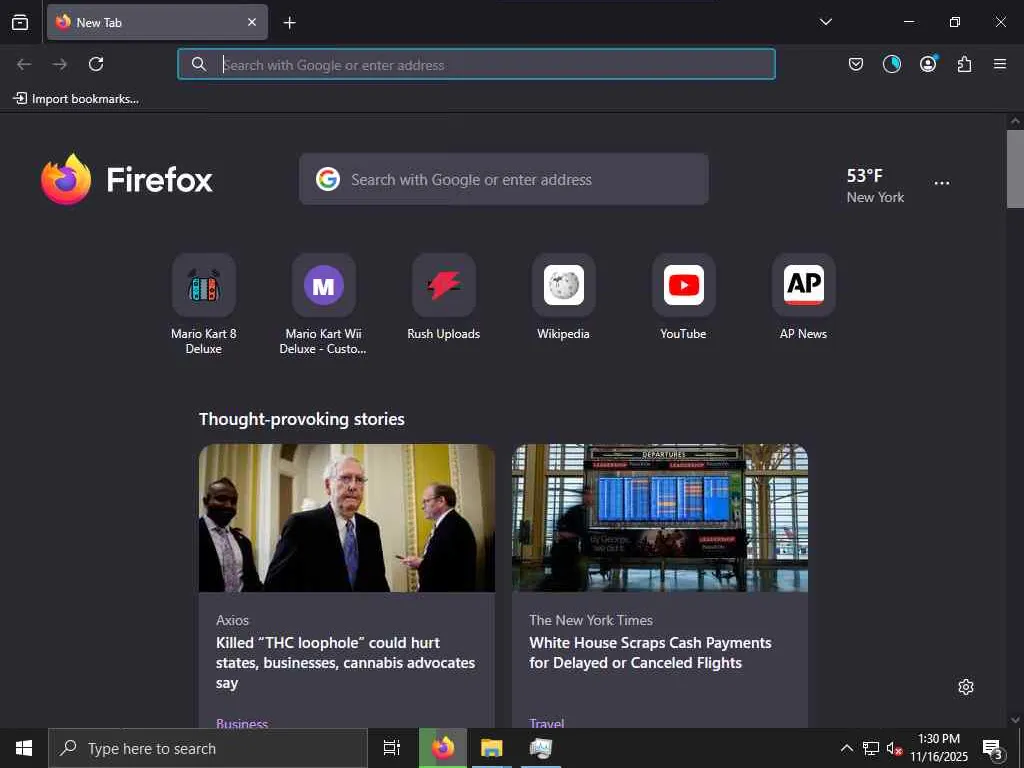The height and width of the screenshot is (768, 1024).
Task: Open a new tab with plus button
Action: click(289, 23)
